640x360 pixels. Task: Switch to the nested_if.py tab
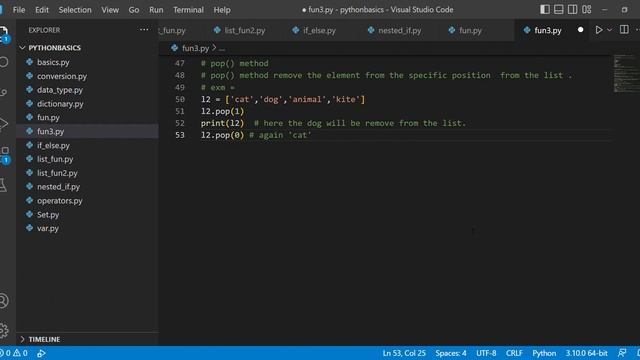(x=395, y=30)
